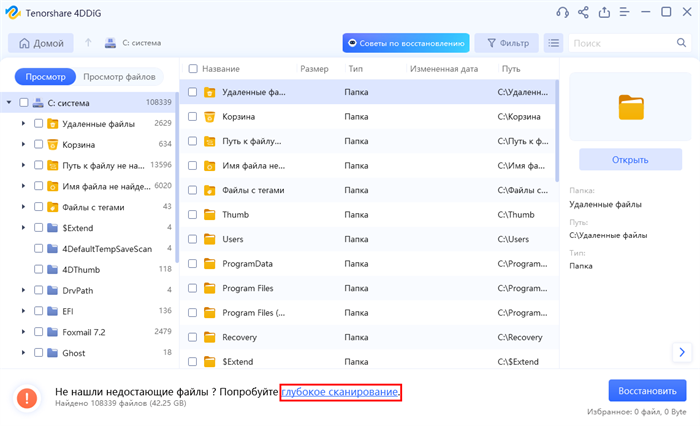This screenshot has width=700, height=426.
Task: Click the Foxmail 7.2 folder icon in tree
Action: click(x=53, y=332)
